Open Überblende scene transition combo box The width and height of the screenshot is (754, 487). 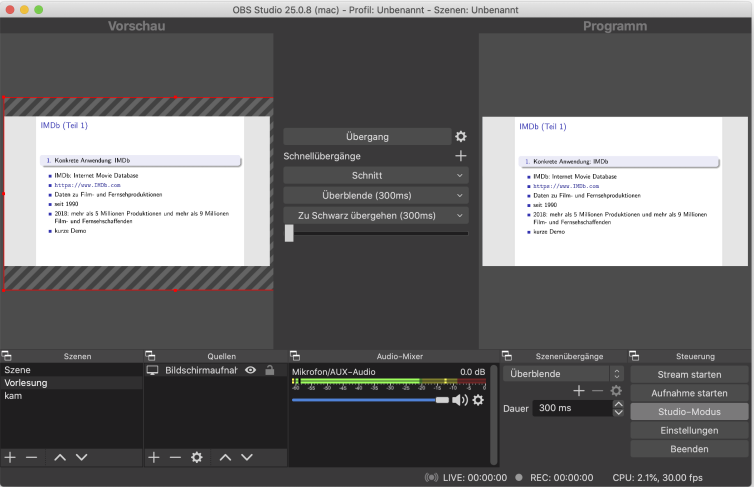click(564, 374)
